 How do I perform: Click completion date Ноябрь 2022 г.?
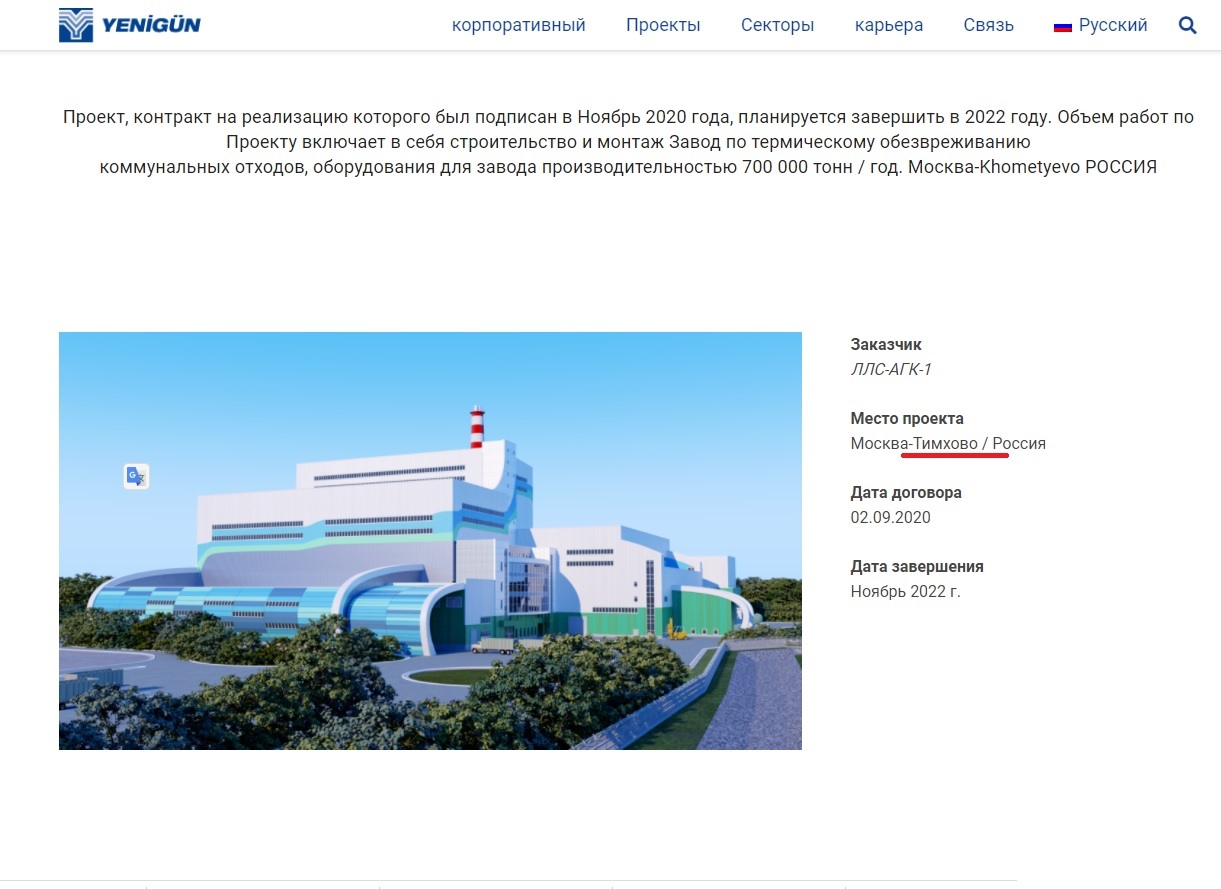(905, 591)
